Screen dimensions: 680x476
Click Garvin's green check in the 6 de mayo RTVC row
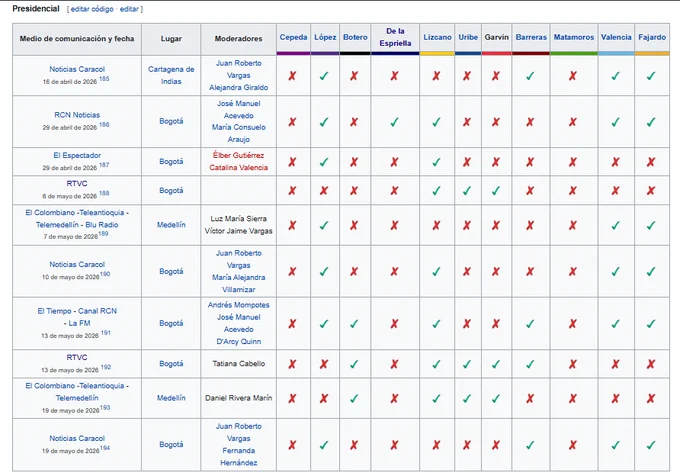[496, 190]
